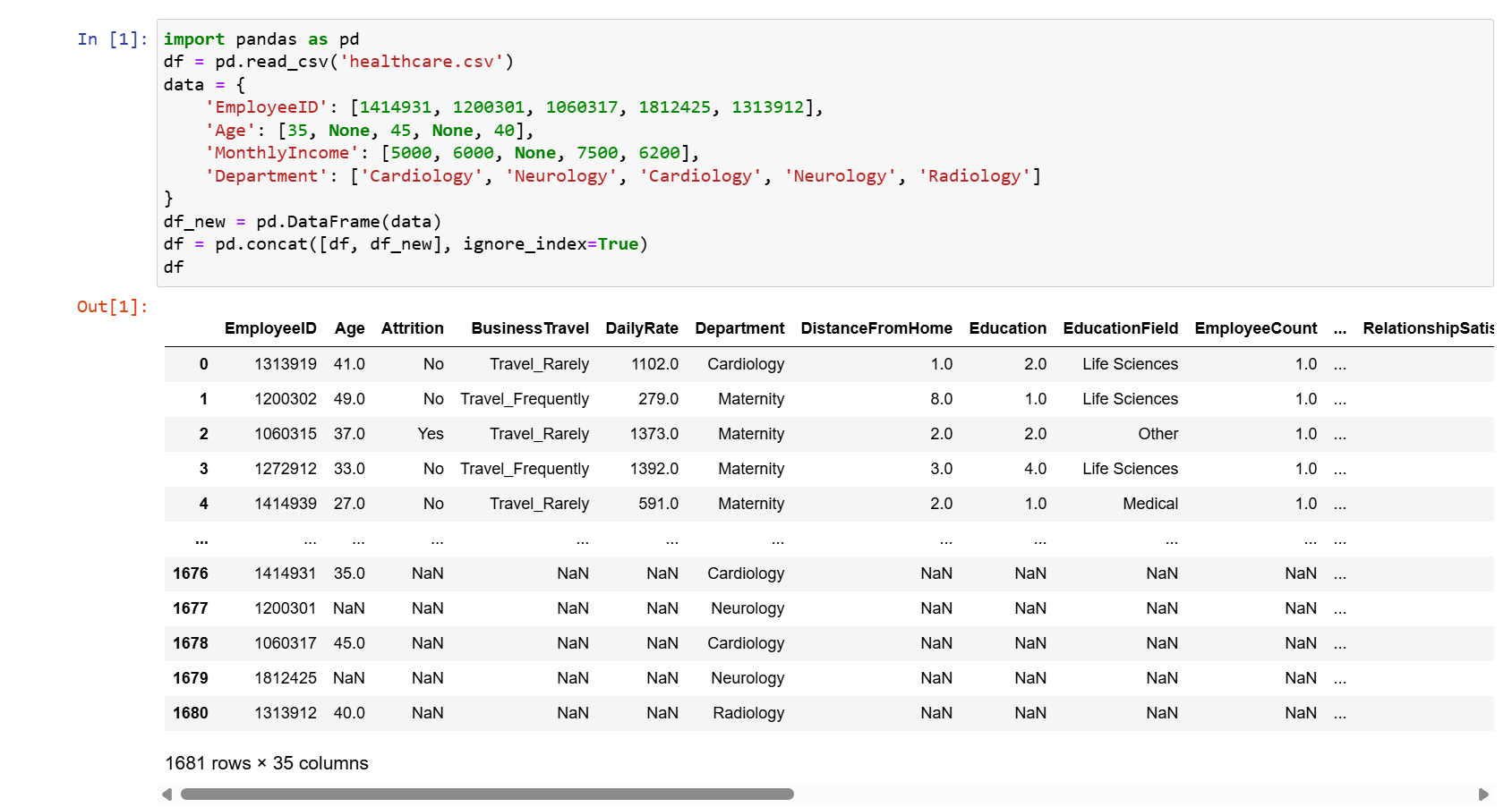Click the right scroll arrow of horizontal scrollbar
Viewport: 1512px width, 807px height.
[1483, 794]
